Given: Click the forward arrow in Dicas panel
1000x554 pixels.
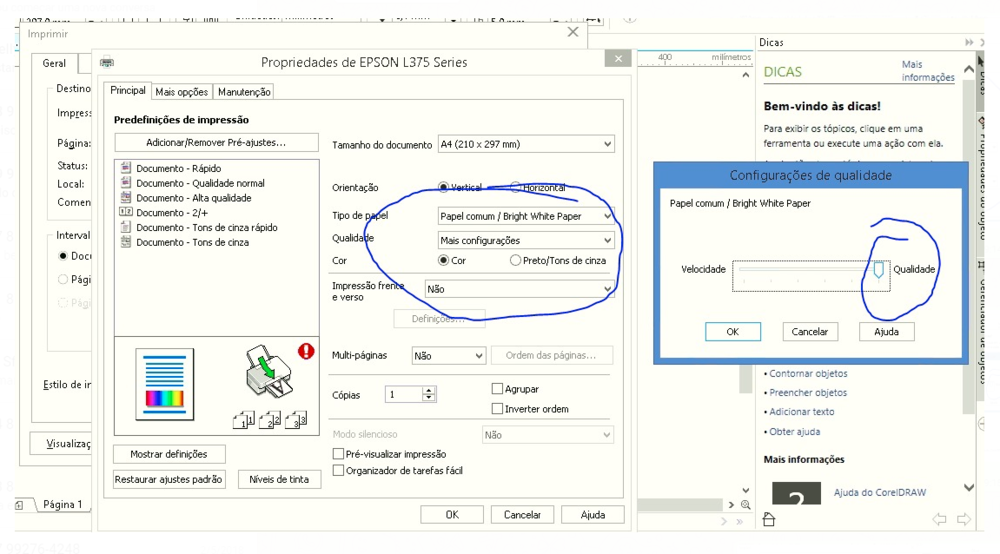Looking at the screenshot, I should [964, 519].
